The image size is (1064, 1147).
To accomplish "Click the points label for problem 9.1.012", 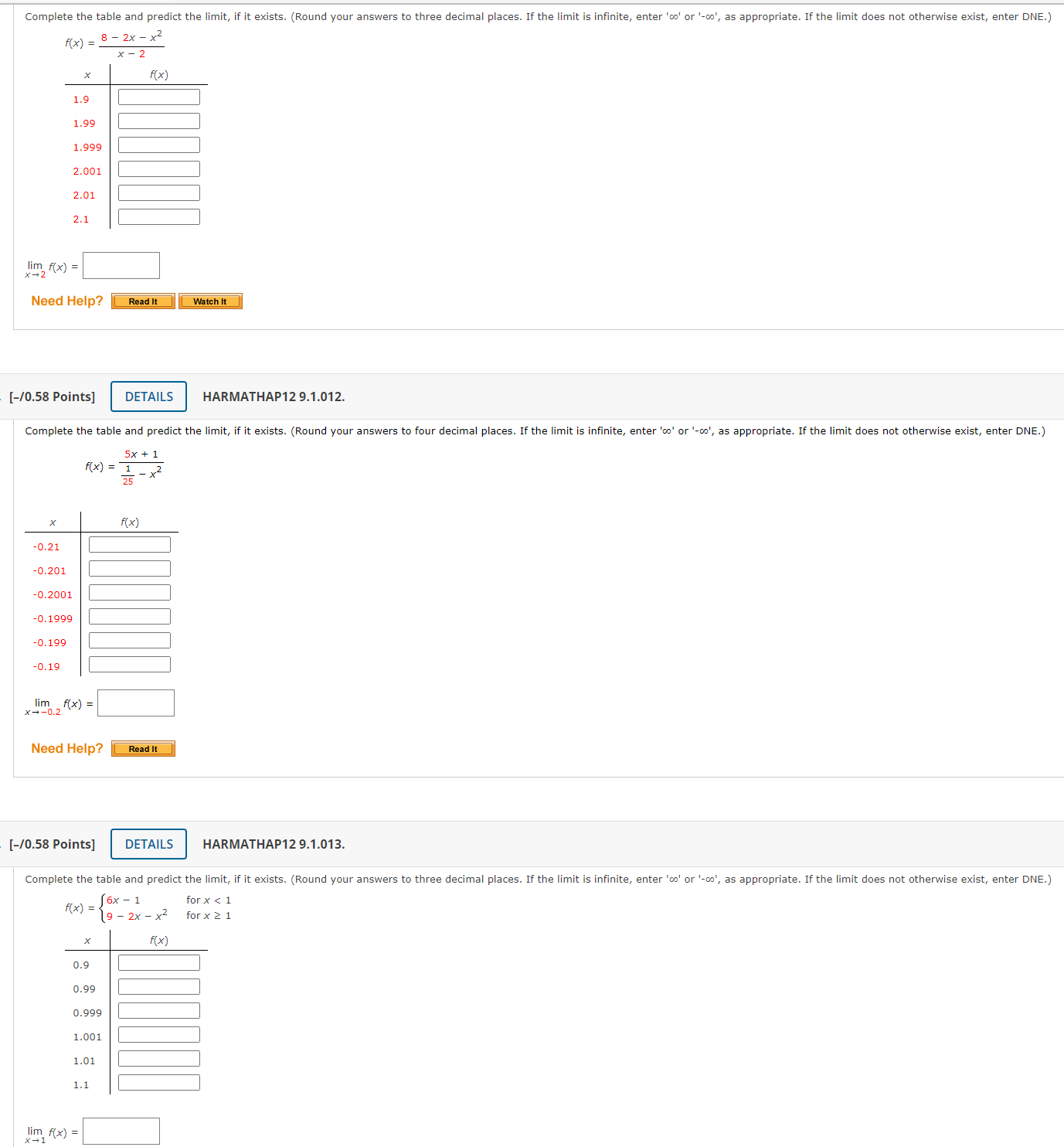I will (x=53, y=397).
